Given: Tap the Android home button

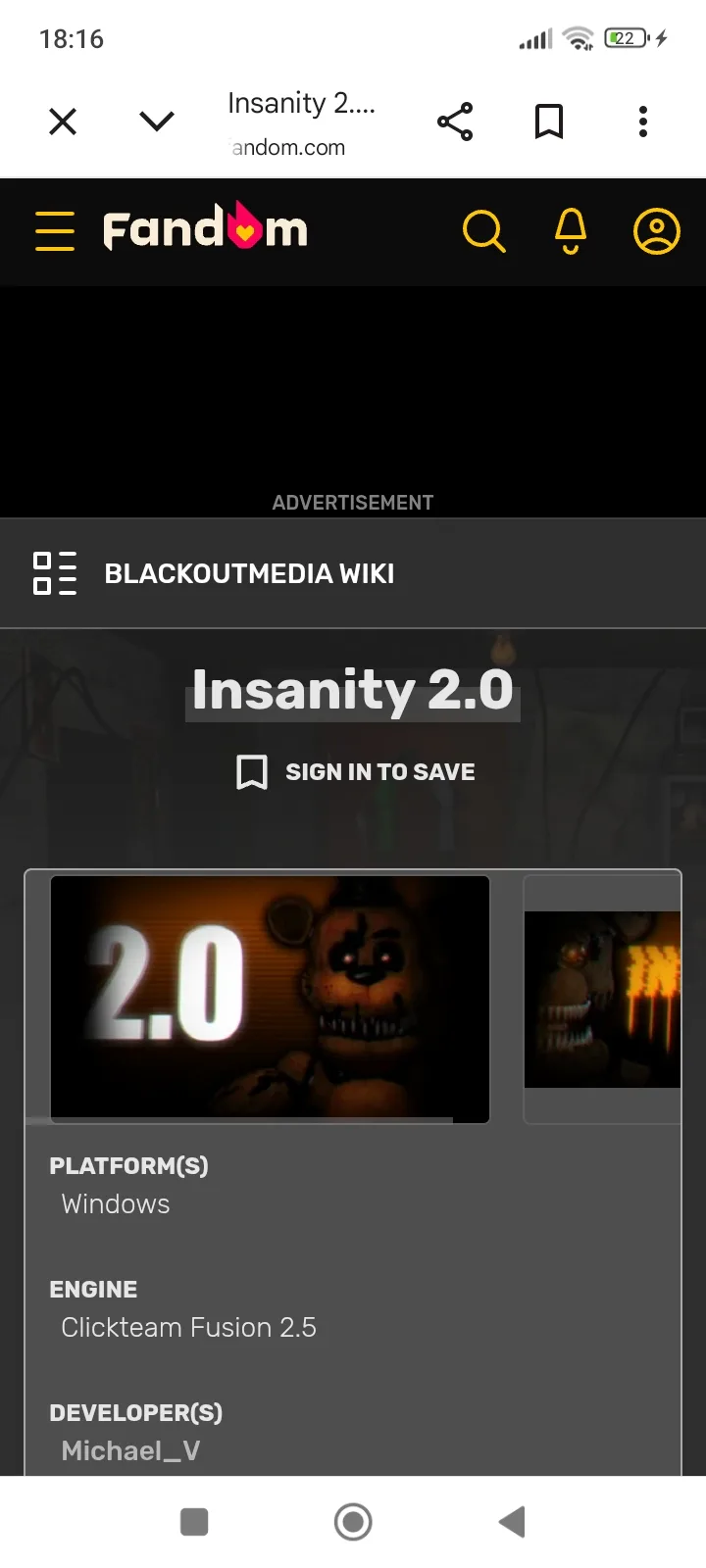Looking at the screenshot, I should pyautogui.click(x=353, y=1522).
